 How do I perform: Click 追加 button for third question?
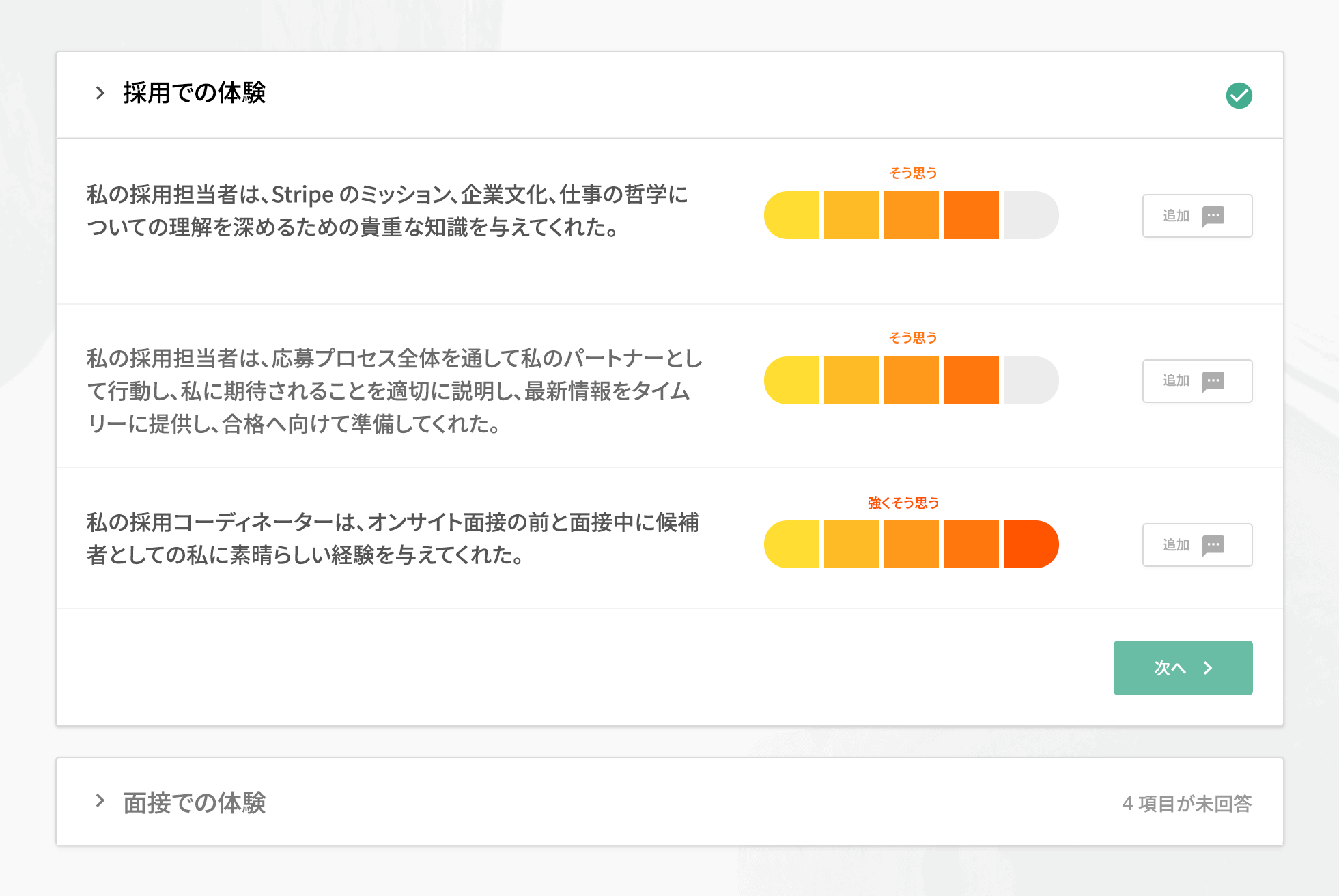pos(1198,545)
